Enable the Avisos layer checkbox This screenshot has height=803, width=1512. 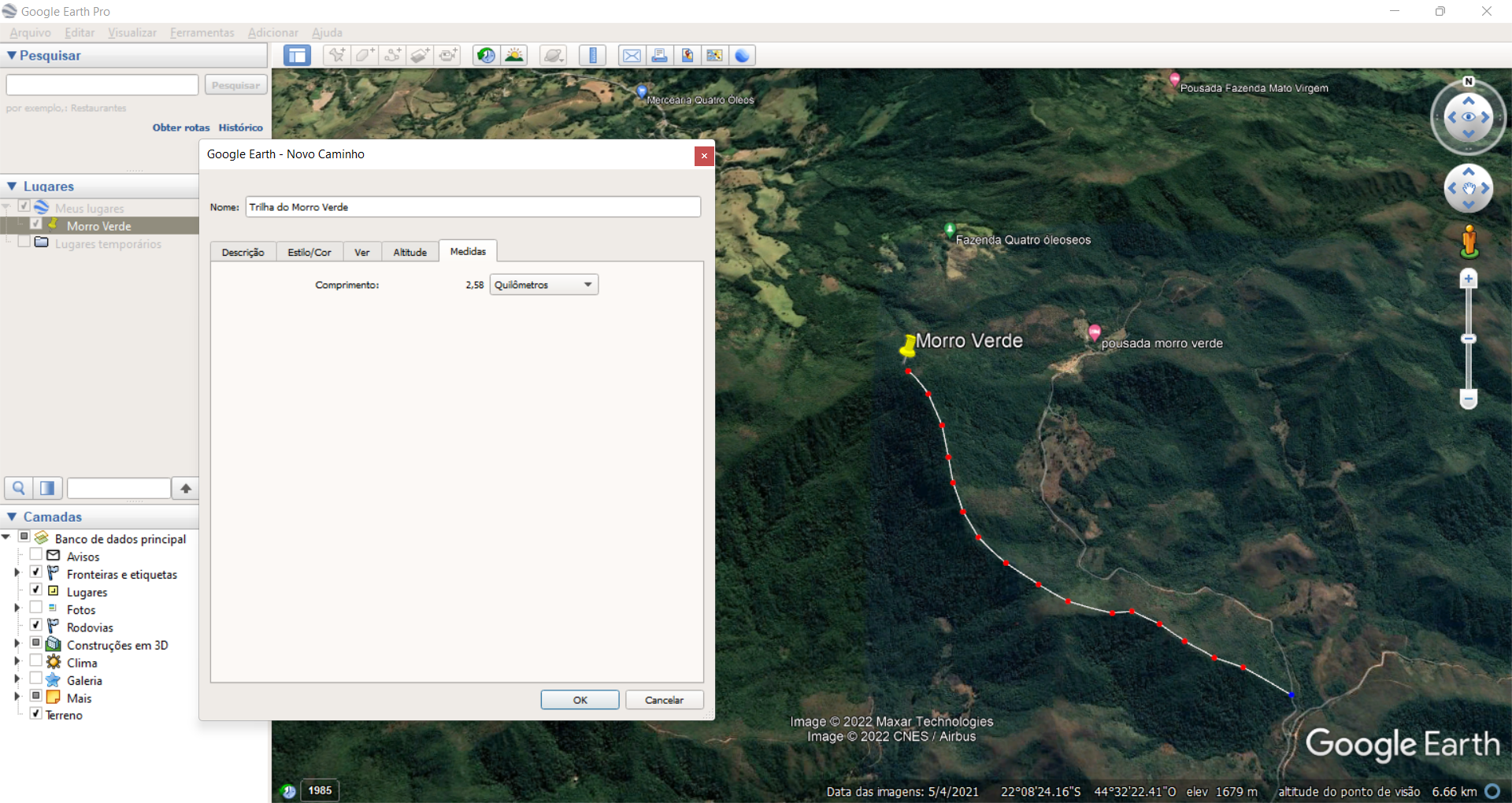click(x=35, y=555)
